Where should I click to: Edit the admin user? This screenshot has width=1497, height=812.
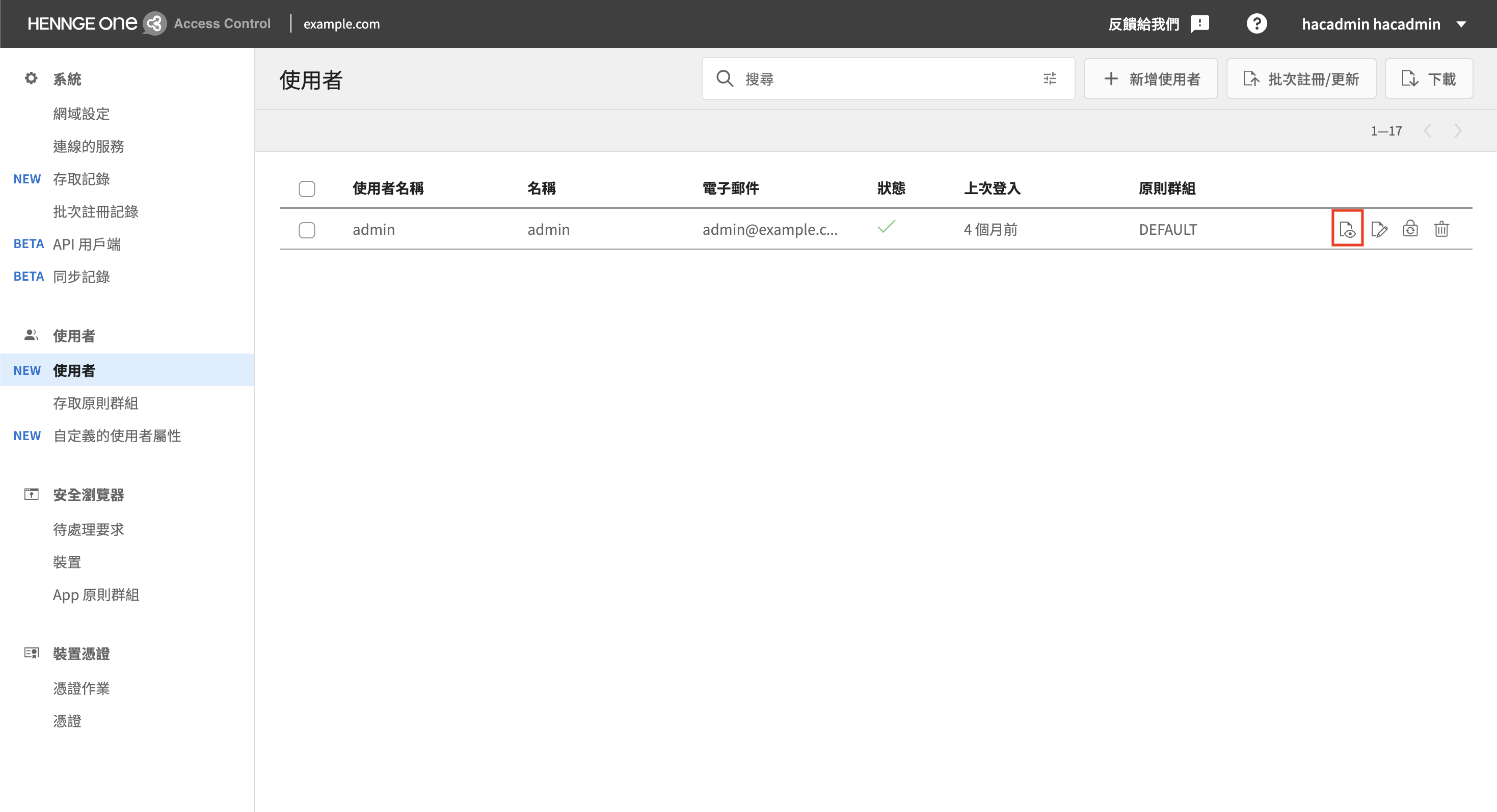coord(1379,229)
